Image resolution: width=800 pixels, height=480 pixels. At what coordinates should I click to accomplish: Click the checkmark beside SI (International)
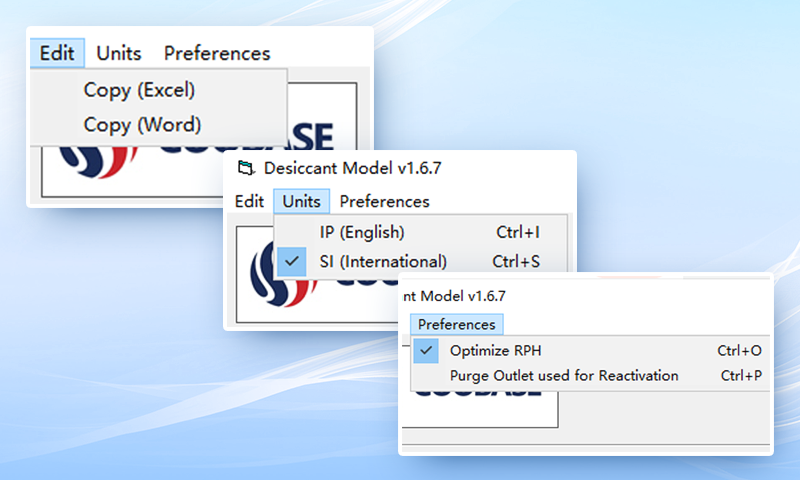(291, 261)
